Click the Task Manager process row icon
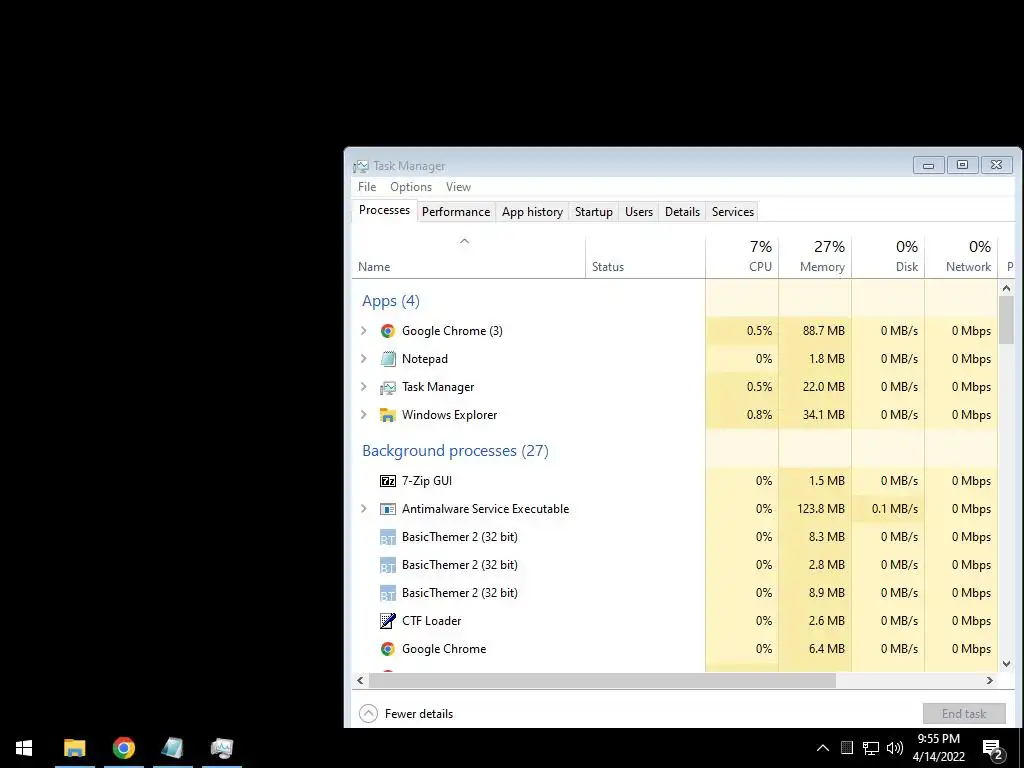The image size is (1024, 768). point(388,387)
